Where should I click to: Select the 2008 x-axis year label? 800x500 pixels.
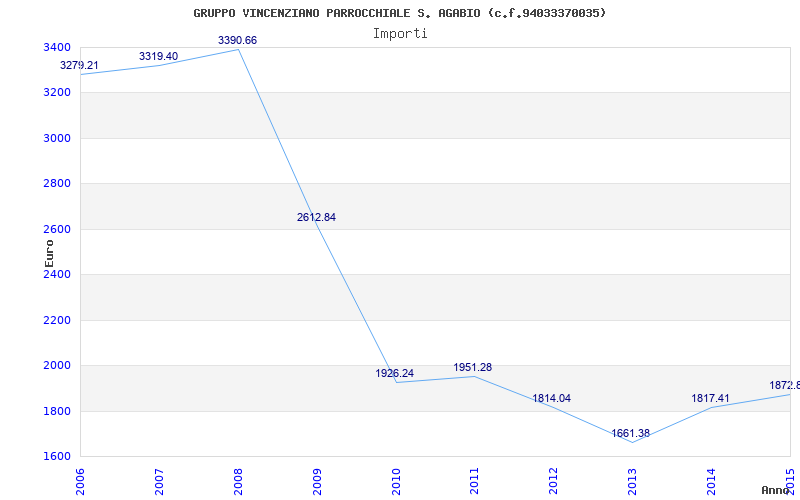click(x=238, y=480)
